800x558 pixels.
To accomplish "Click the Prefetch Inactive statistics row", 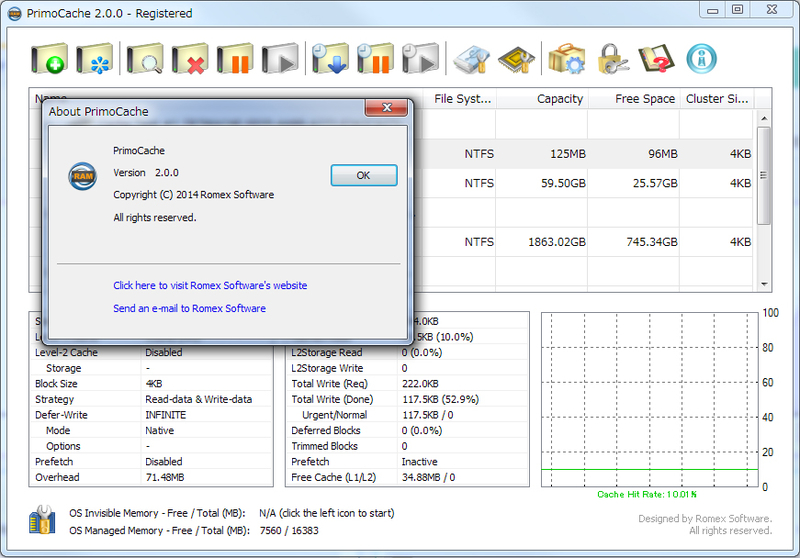I will click(x=407, y=462).
